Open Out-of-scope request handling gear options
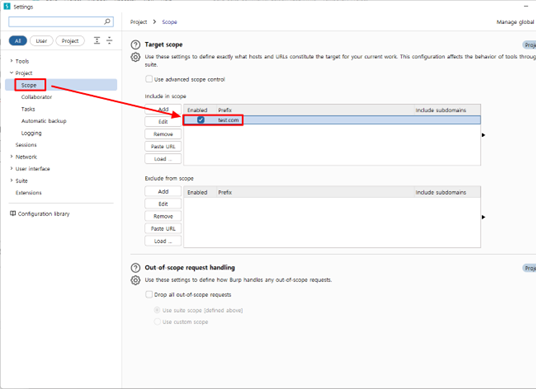Image resolution: width=536 pixels, height=389 pixels. pos(135,280)
